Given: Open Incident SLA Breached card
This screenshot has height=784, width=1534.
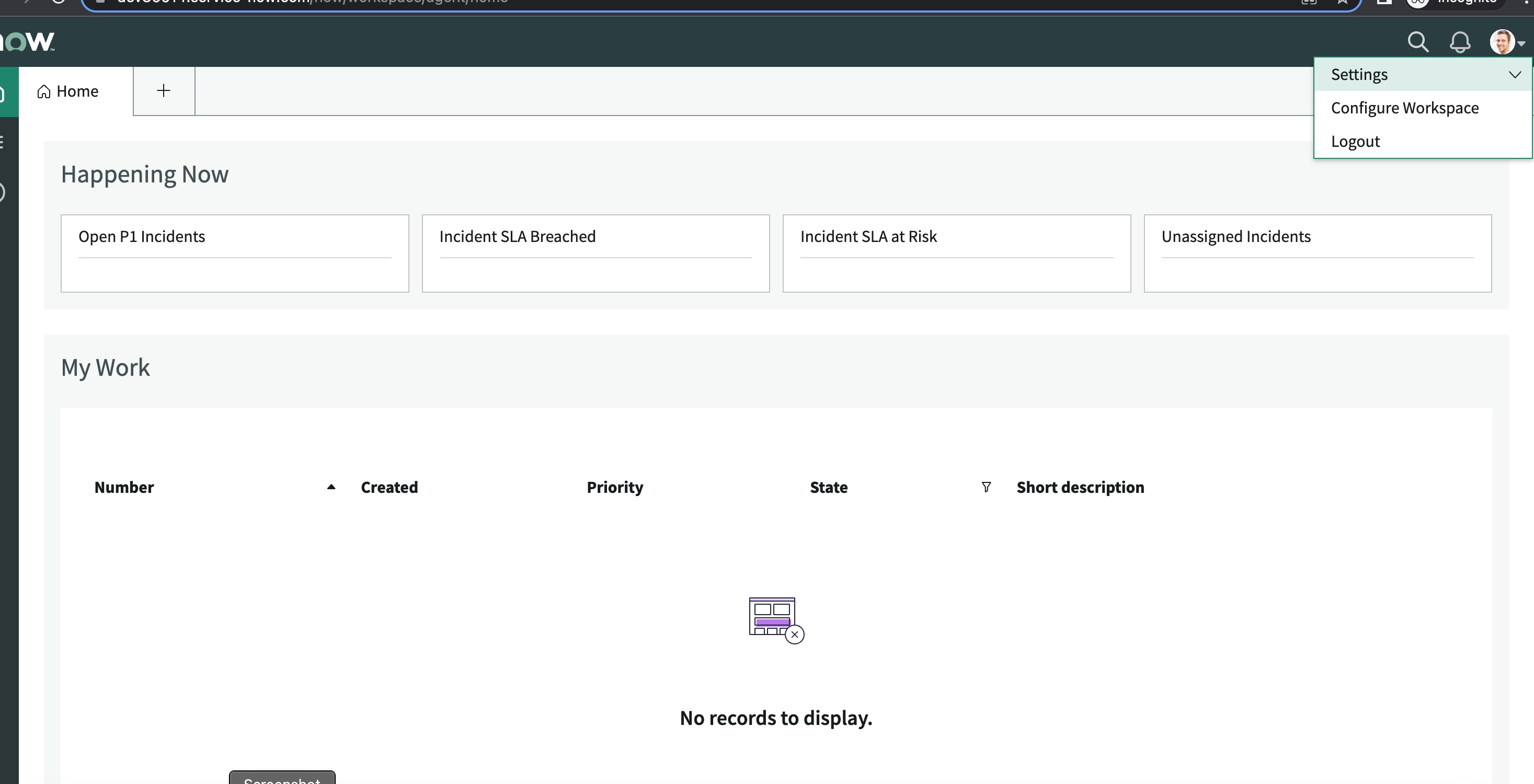Looking at the screenshot, I should tap(596, 253).
